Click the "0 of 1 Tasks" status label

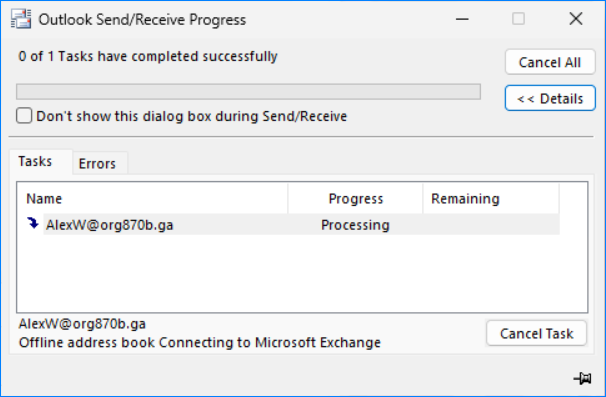pyautogui.click(x=148, y=56)
